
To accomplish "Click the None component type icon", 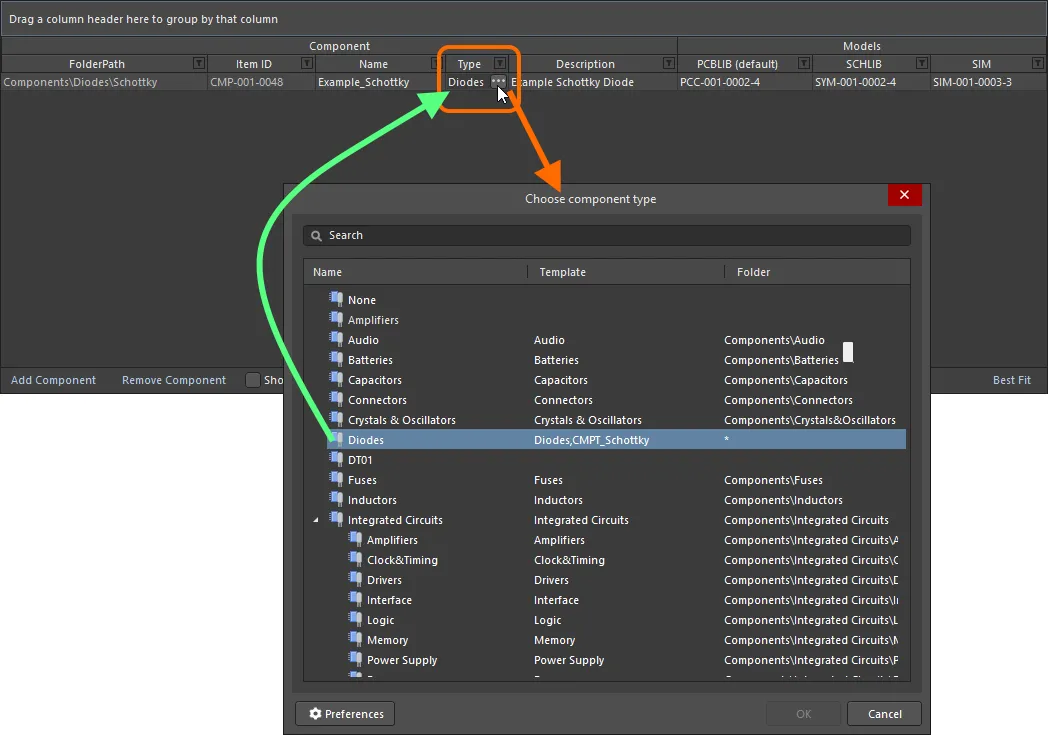I will click(336, 299).
